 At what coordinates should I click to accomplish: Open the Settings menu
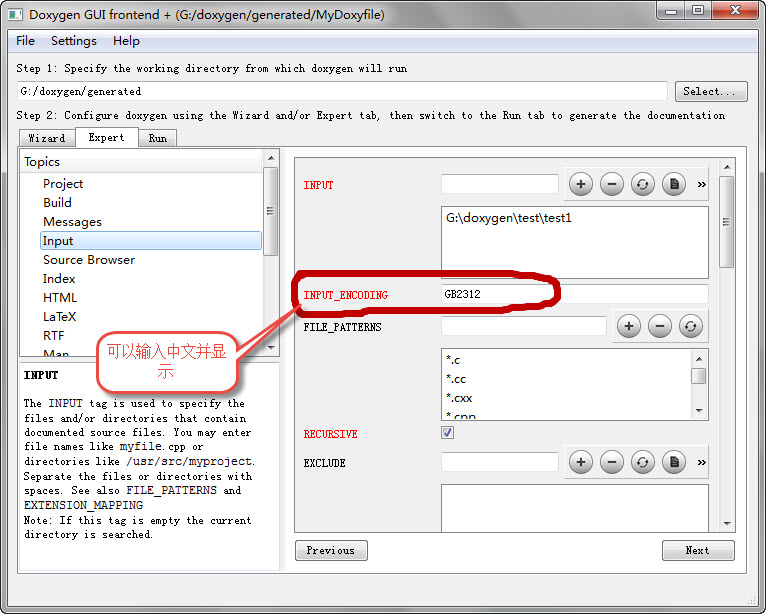74,41
